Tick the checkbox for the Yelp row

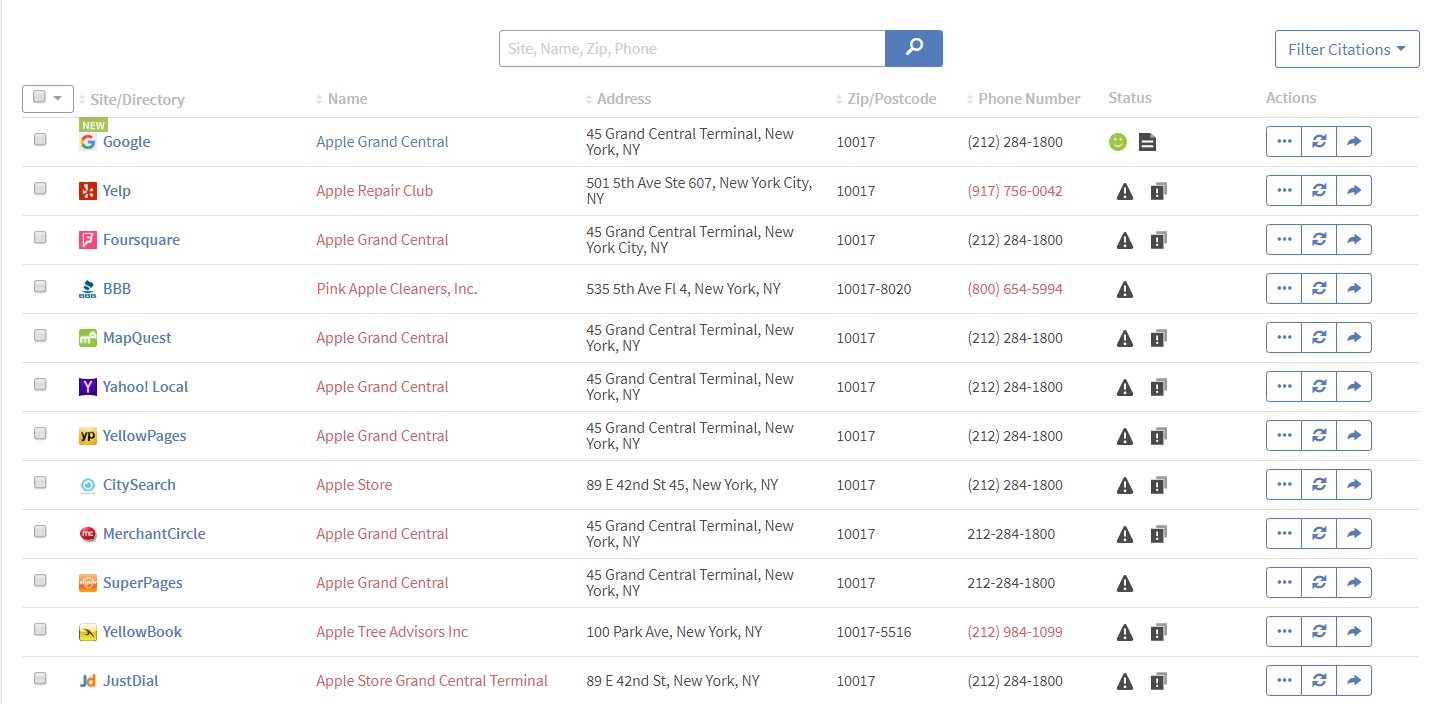40,188
